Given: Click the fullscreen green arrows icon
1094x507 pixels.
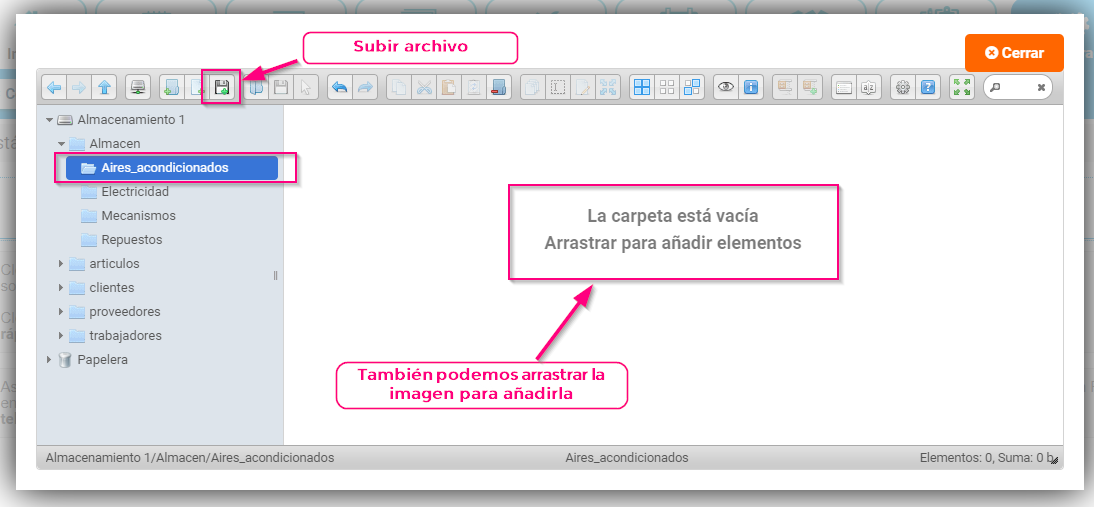Looking at the screenshot, I should click(962, 87).
